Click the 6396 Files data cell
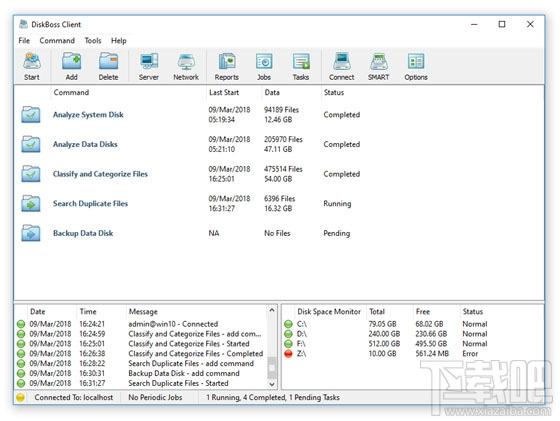The width and height of the screenshot is (560, 421). tap(280, 199)
